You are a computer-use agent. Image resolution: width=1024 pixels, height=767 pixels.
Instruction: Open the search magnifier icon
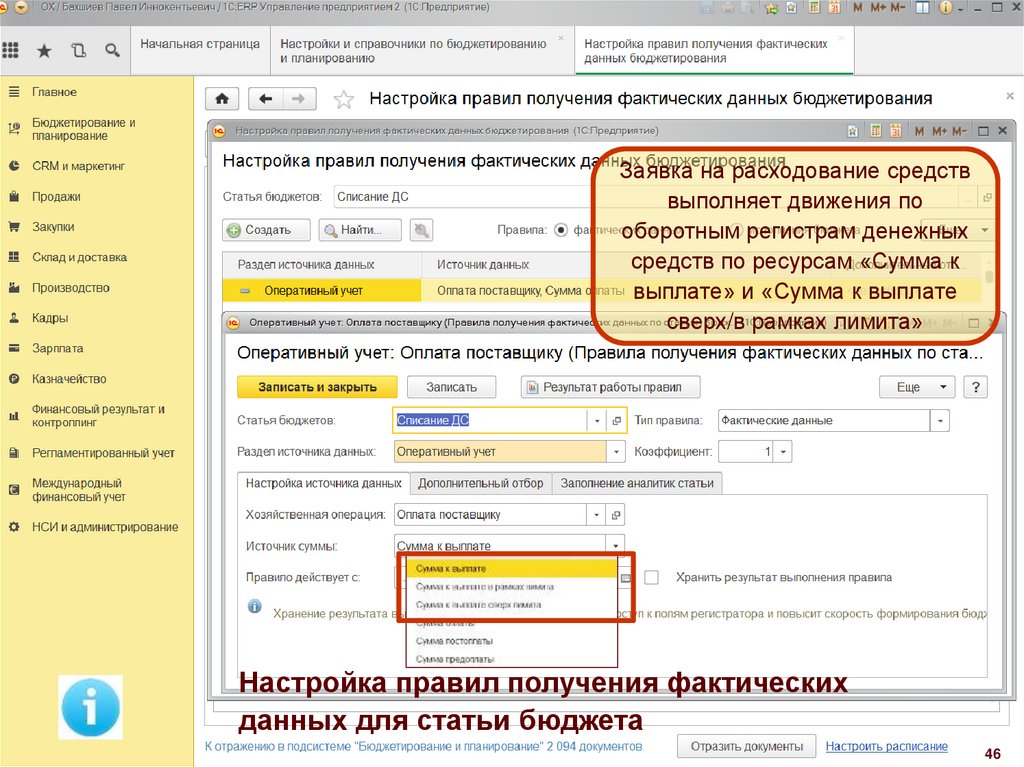[112, 50]
